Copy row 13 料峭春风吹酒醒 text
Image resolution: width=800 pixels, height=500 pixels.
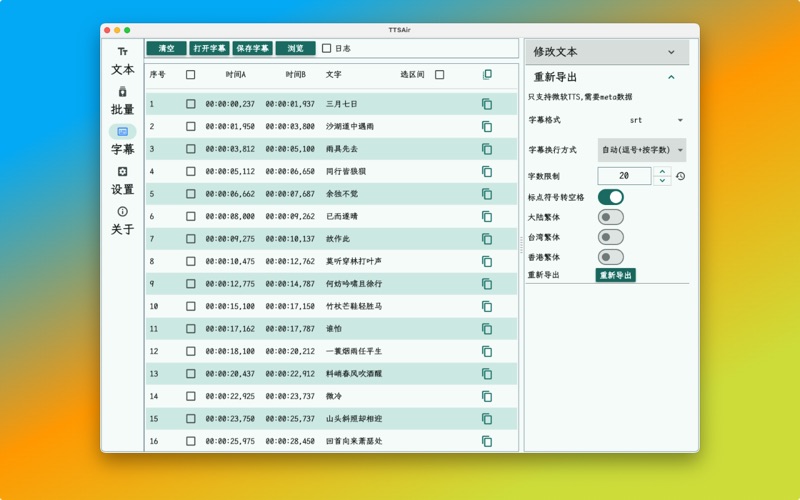pos(487,373)
